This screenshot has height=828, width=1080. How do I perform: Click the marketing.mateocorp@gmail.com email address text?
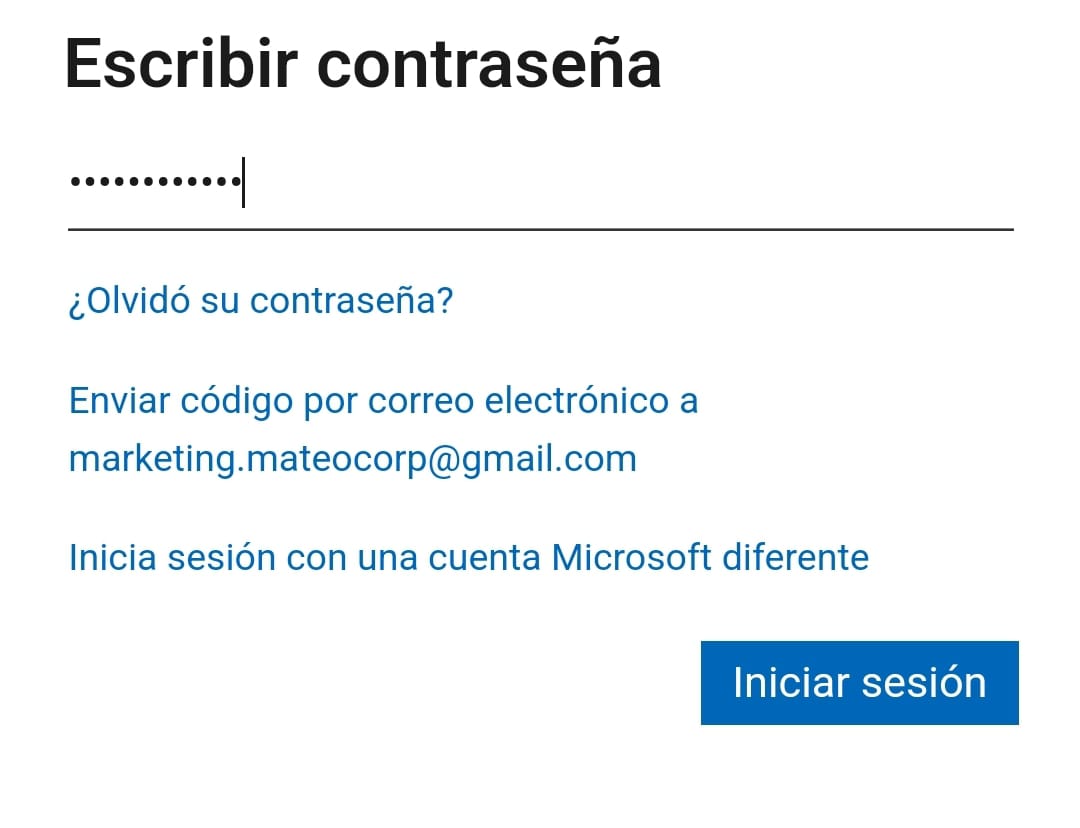pos(353,459)
